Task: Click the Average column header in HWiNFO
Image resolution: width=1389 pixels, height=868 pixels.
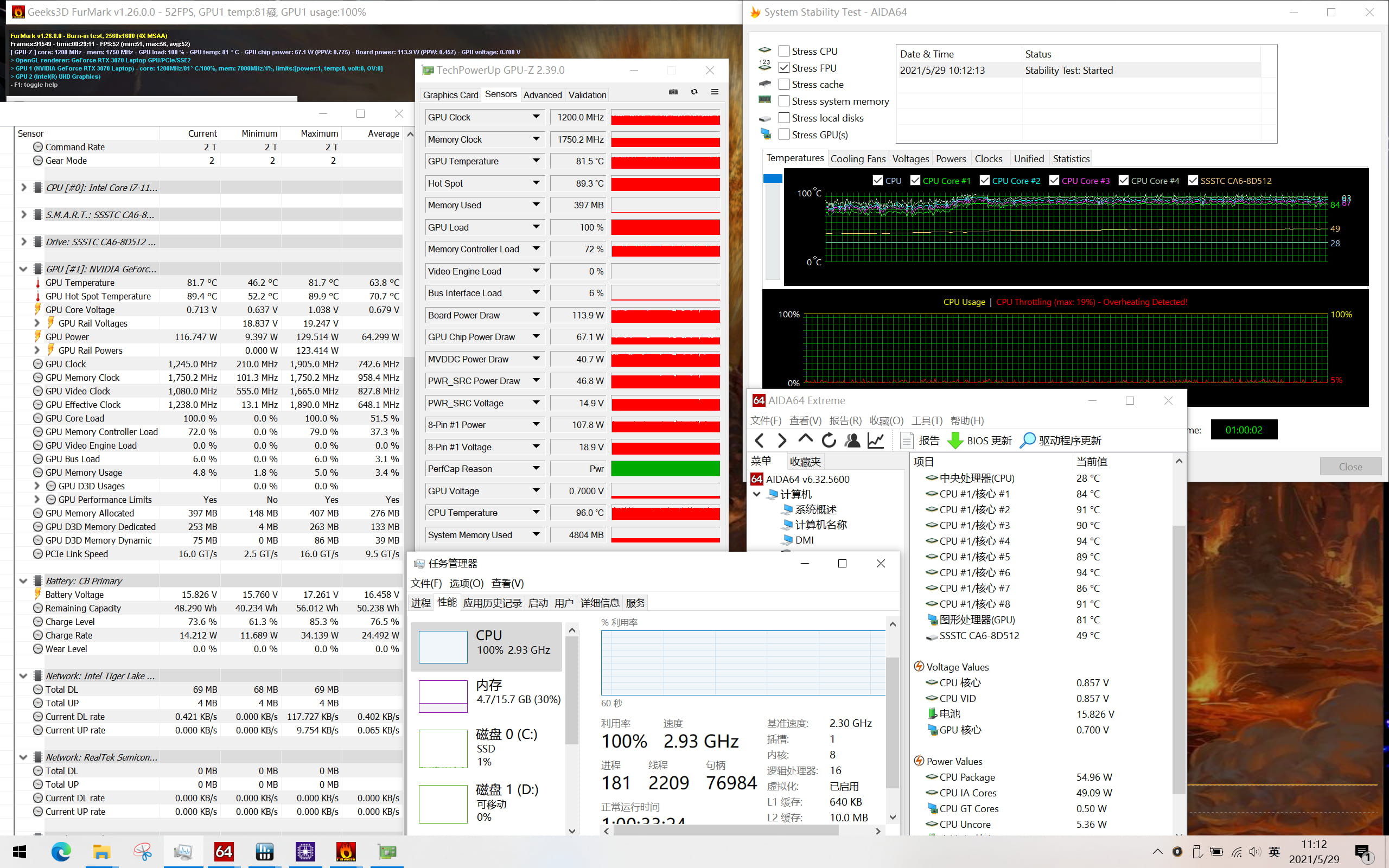Action: 373,133
